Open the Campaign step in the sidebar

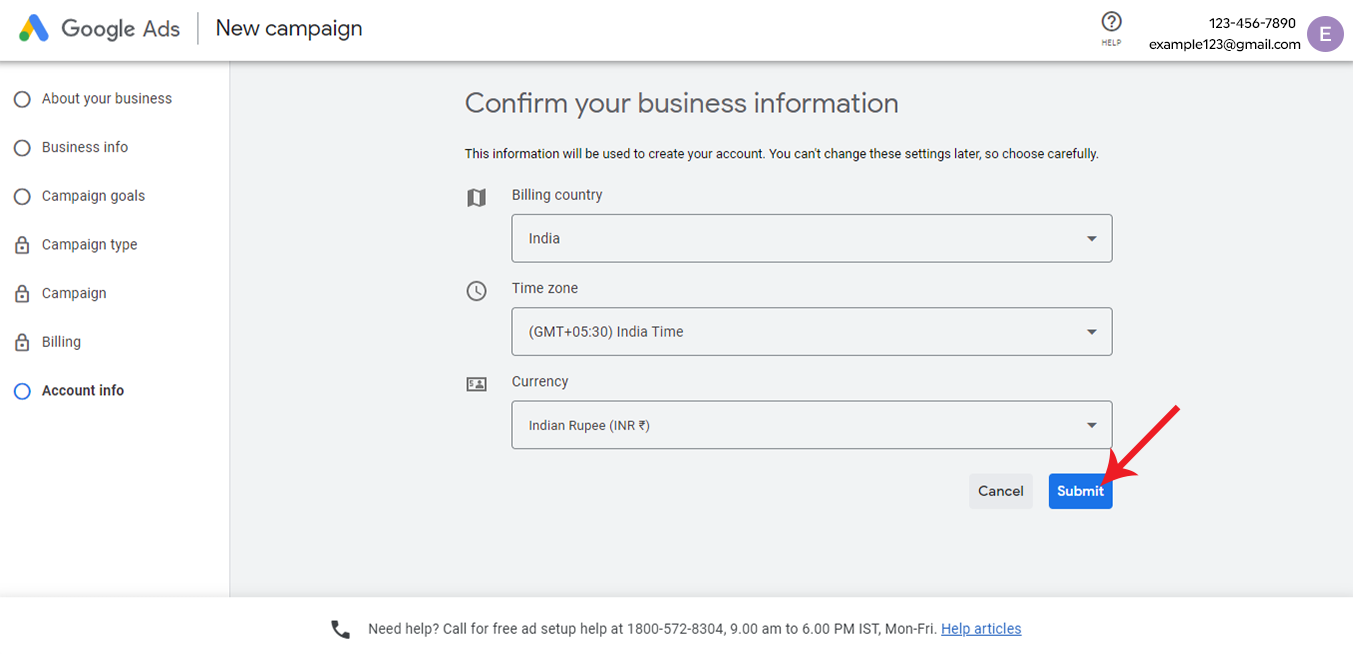(x=74, y=294)
